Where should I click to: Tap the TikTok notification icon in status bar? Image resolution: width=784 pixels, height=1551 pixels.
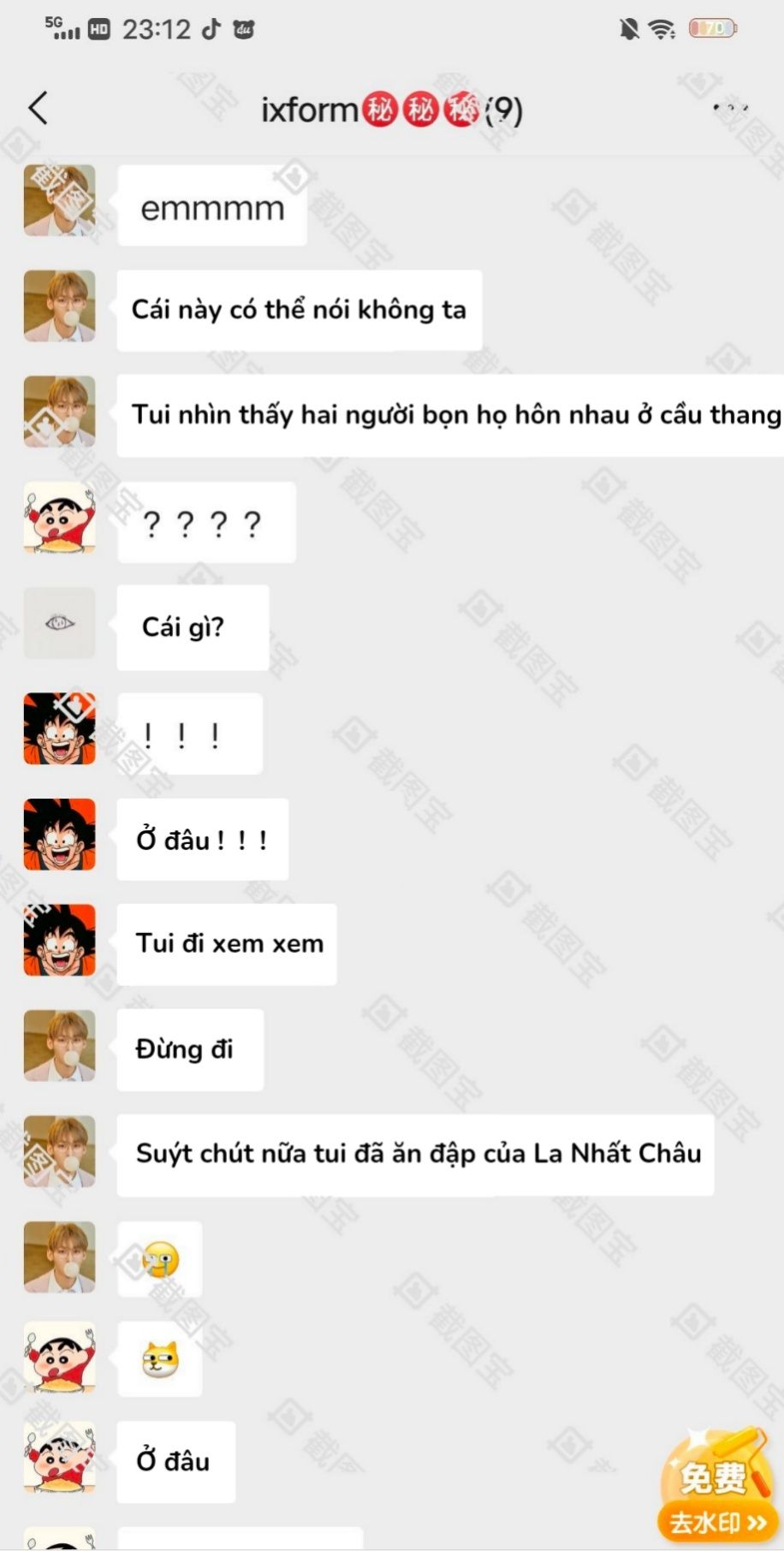(211, 29)
